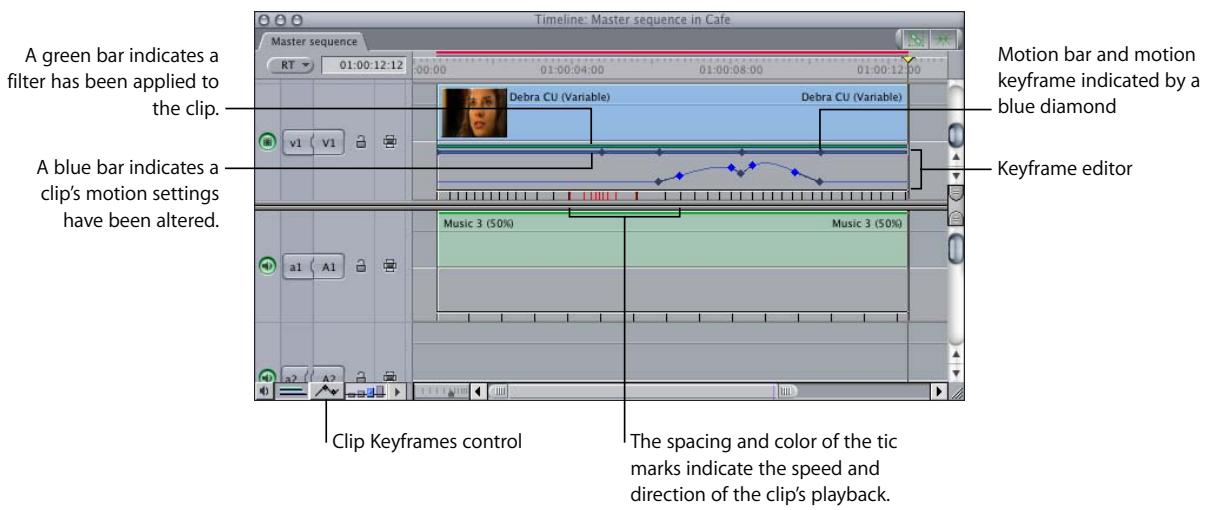Change the Track Height control
Image resolution: width=1207 pixels, height=510 pixels.
[367, 391]
